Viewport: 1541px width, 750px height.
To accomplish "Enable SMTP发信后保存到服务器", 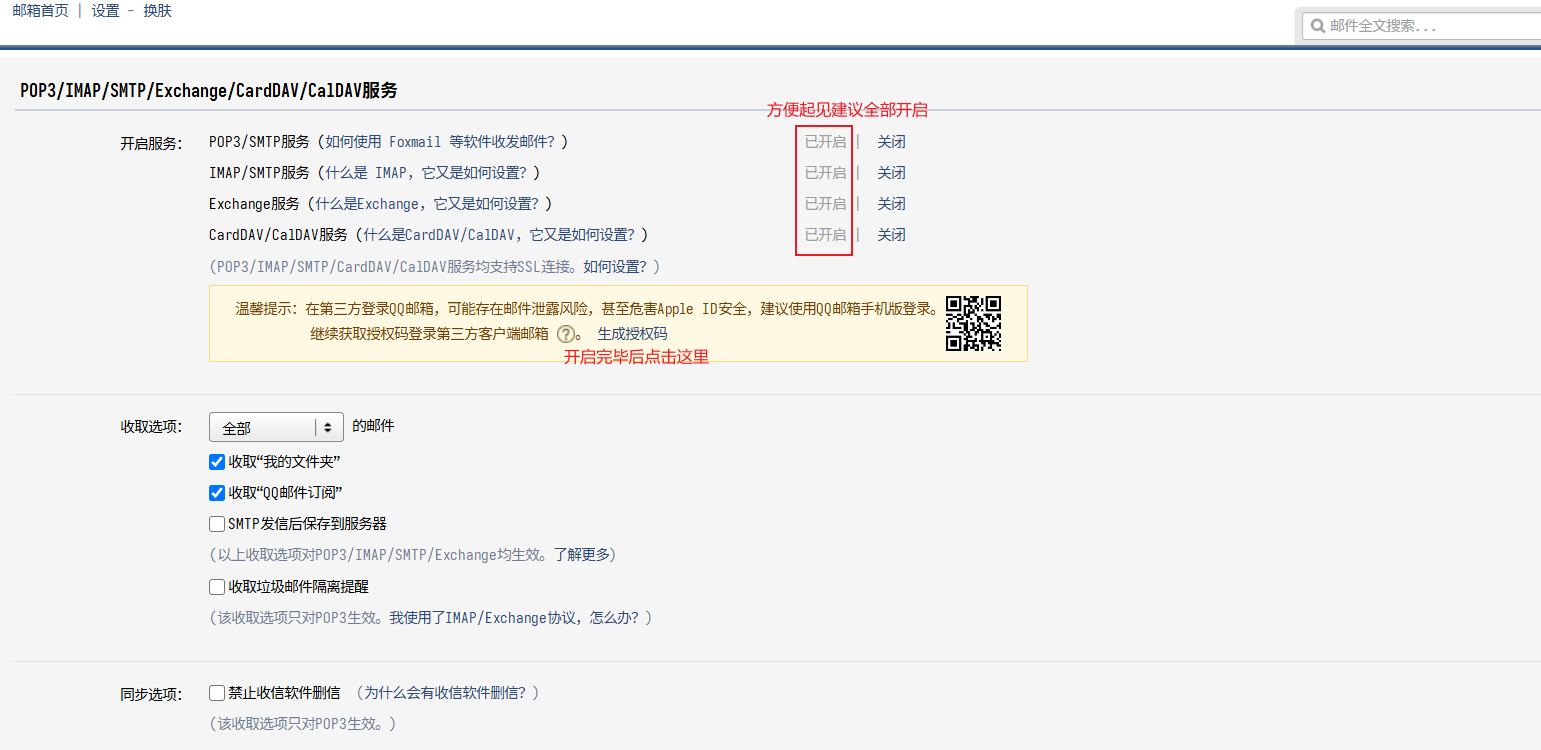I will click(217, 523).
